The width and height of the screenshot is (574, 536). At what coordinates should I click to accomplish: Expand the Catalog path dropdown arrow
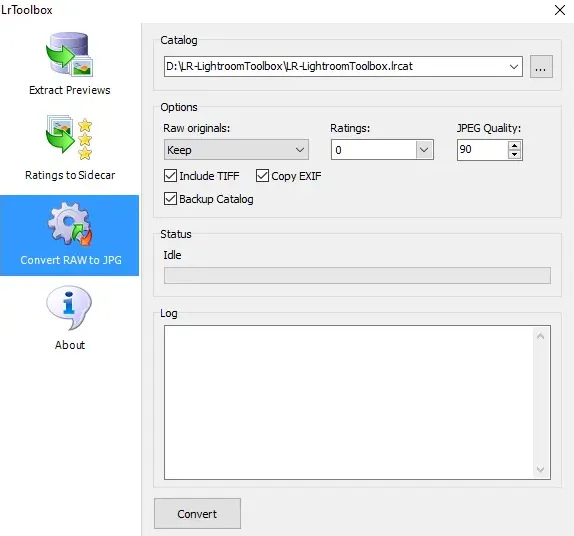[x=514, y=67]
